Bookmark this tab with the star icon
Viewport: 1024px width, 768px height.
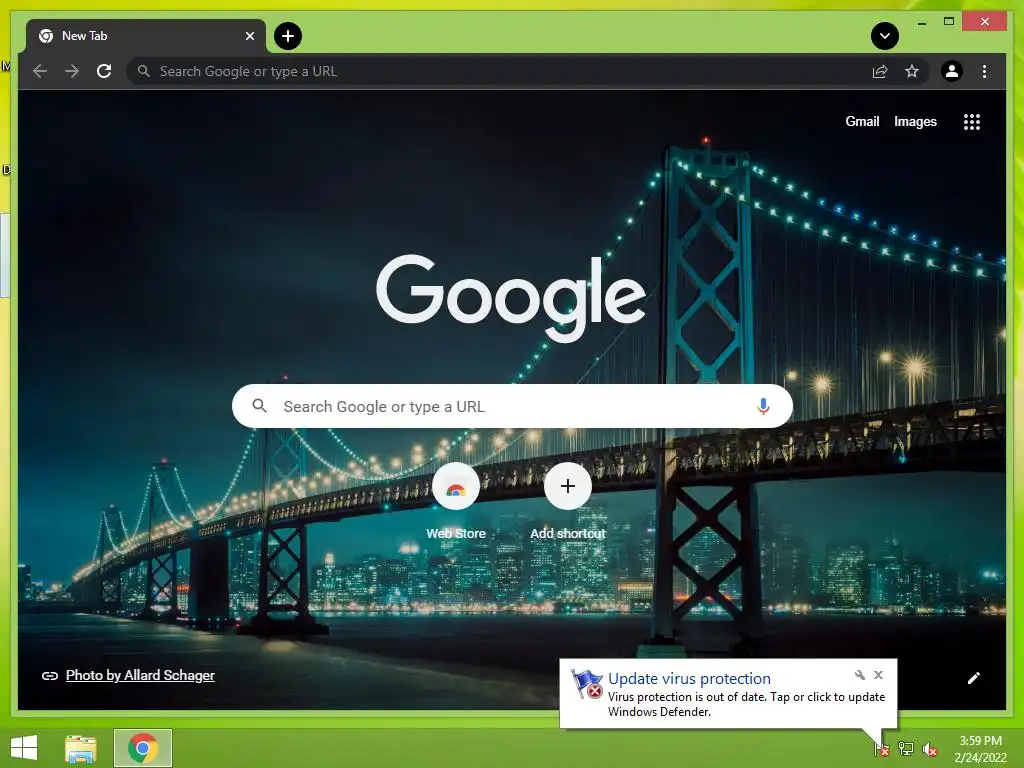coord(912,71)
